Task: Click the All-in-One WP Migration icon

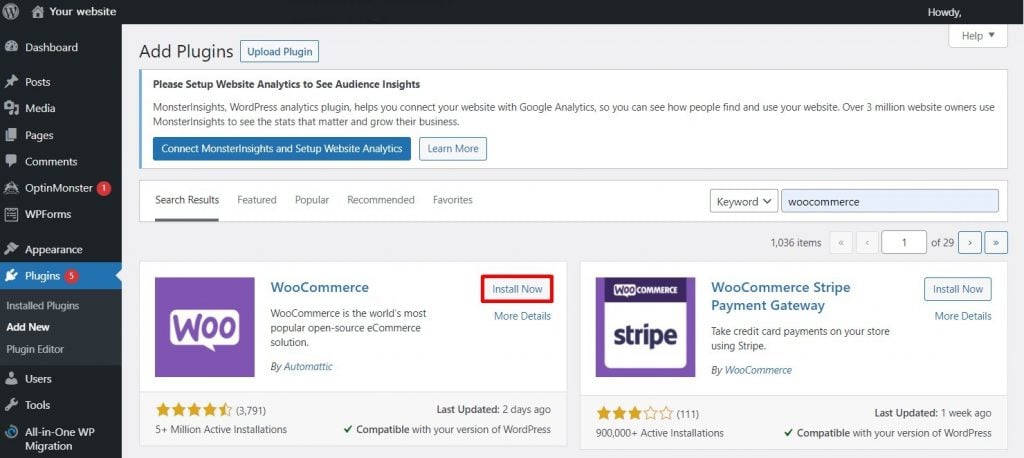Action: 11,432
